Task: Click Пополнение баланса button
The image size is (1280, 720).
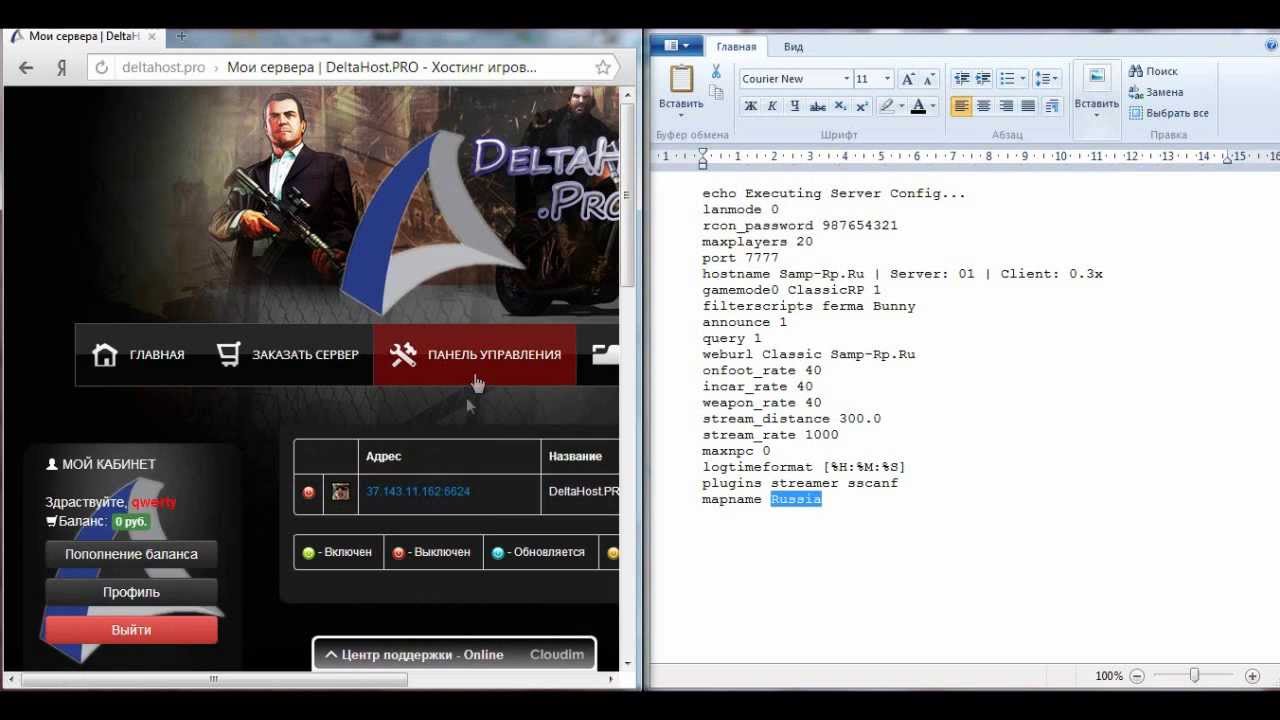Action: (x=131, y=554)
